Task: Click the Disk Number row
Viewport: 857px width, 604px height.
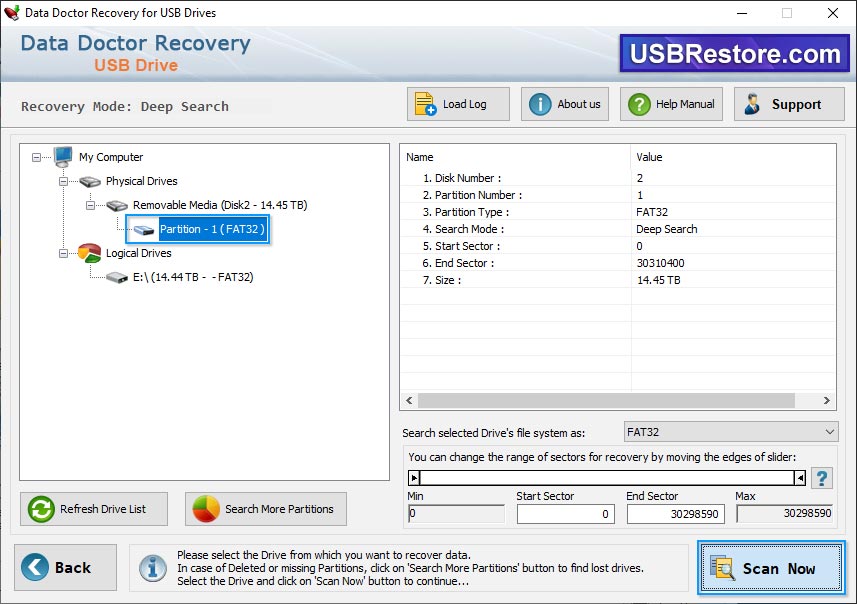Action: [618, 178]
